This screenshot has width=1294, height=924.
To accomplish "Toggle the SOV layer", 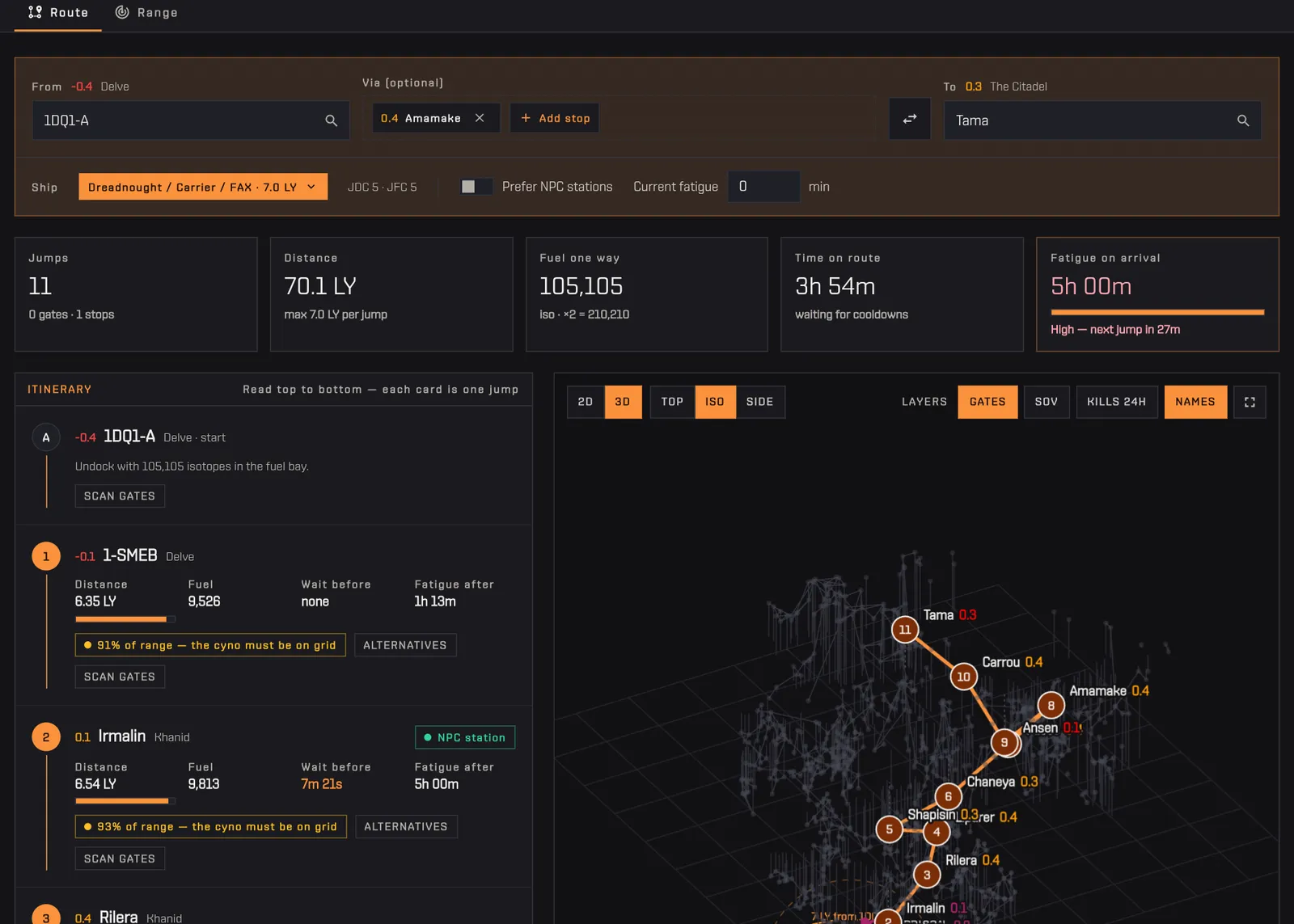I will click(x=1047, y=402).
